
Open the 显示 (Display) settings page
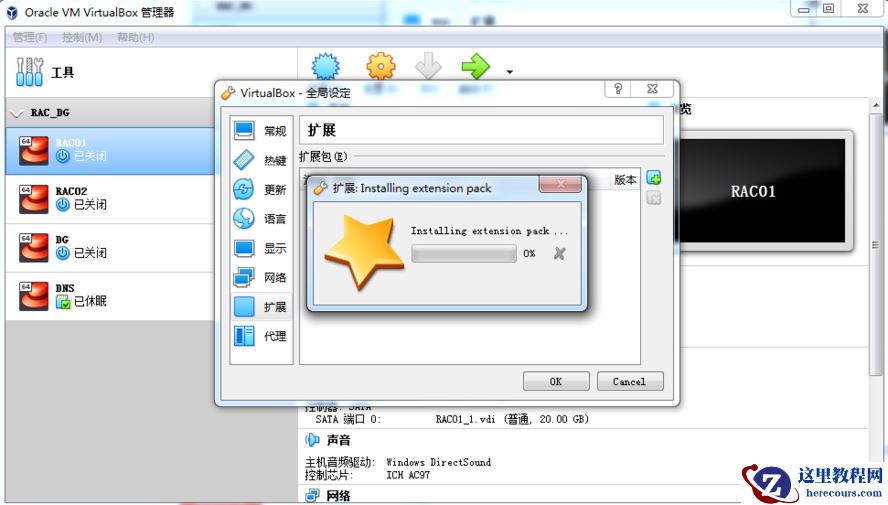point(261,248)
